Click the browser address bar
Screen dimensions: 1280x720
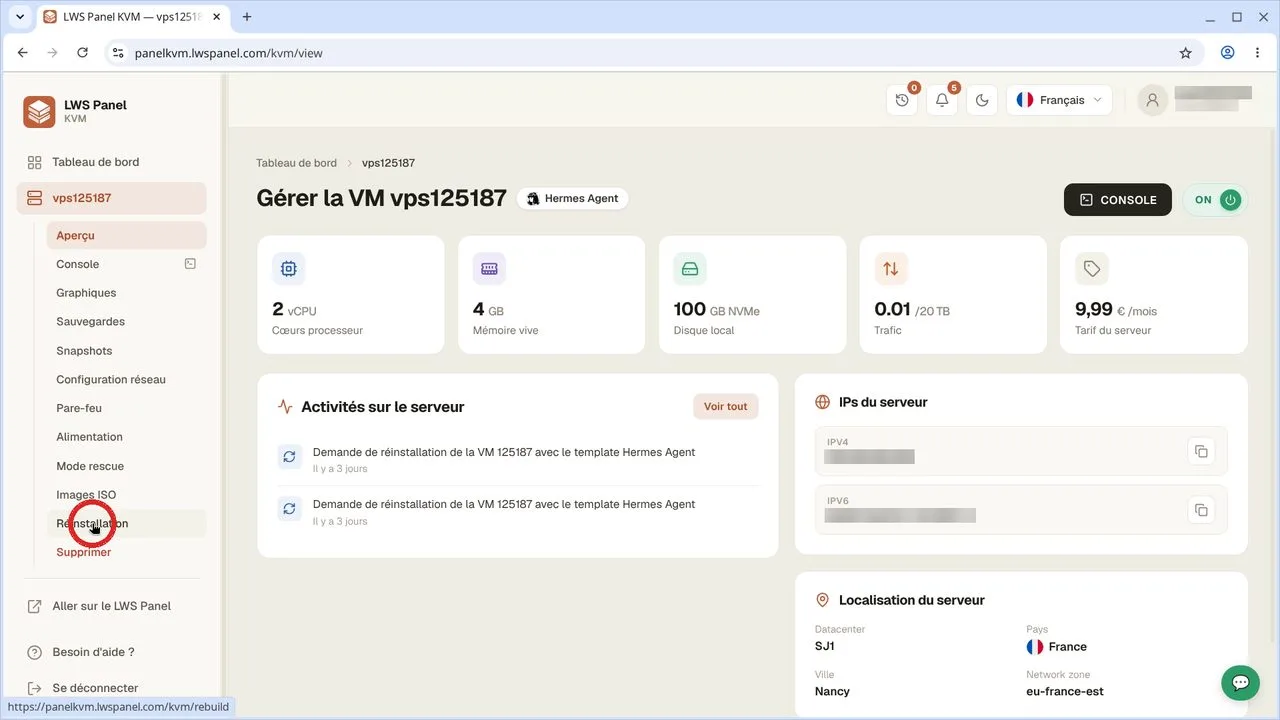click(x=640, y=53)
